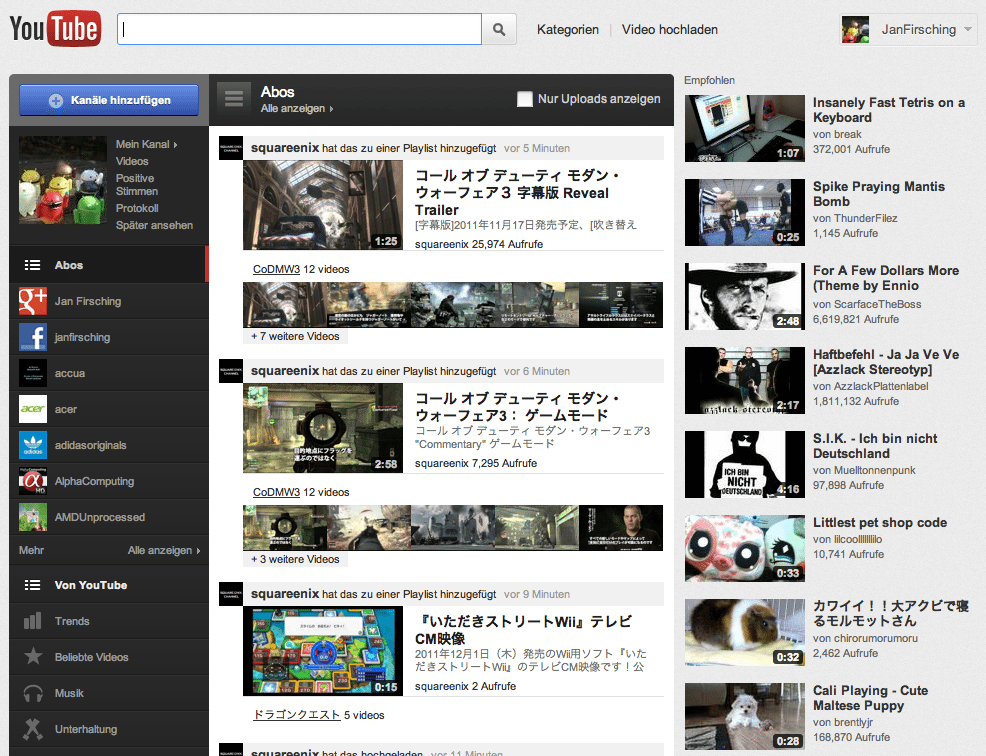Open the accua channel avatar
Screen dimensions: 986x756
click(33, 373)
